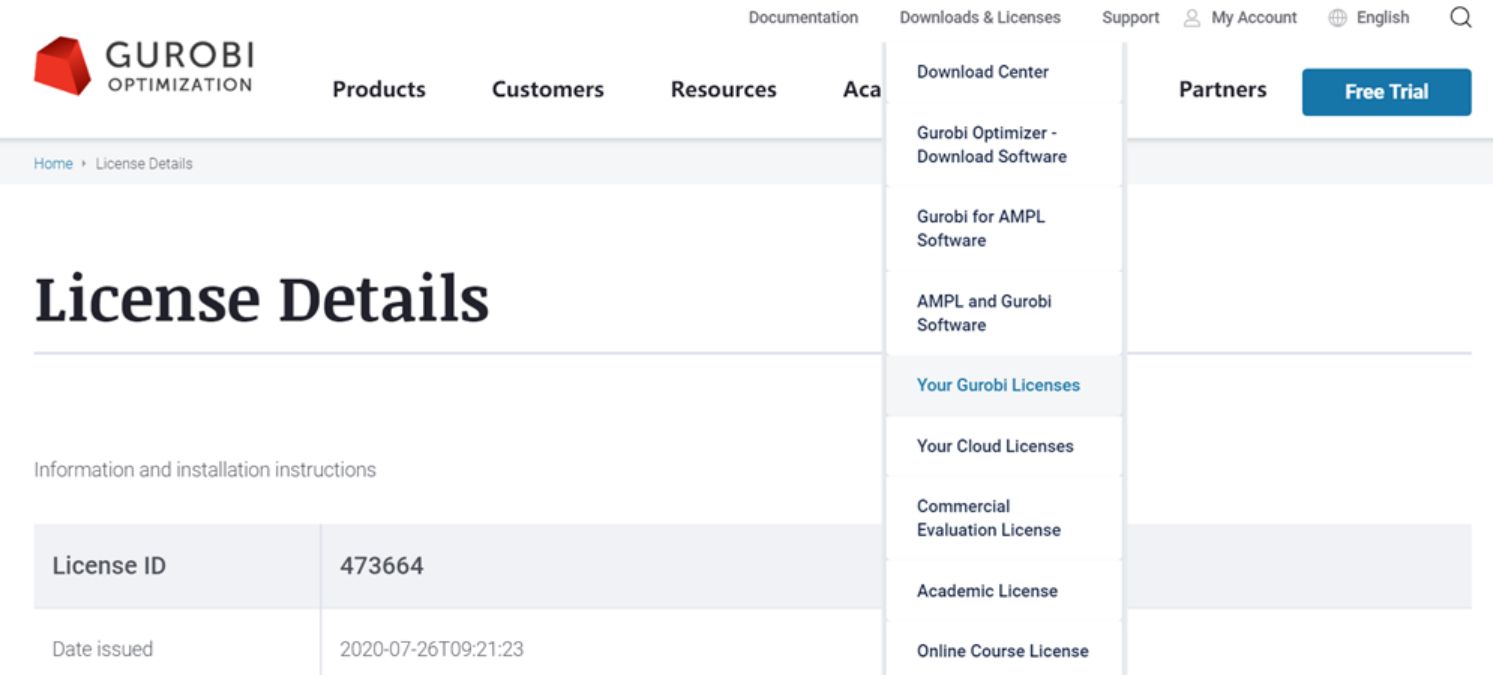
Task: Click the Free Trial button
Action: pos(1386,92)
